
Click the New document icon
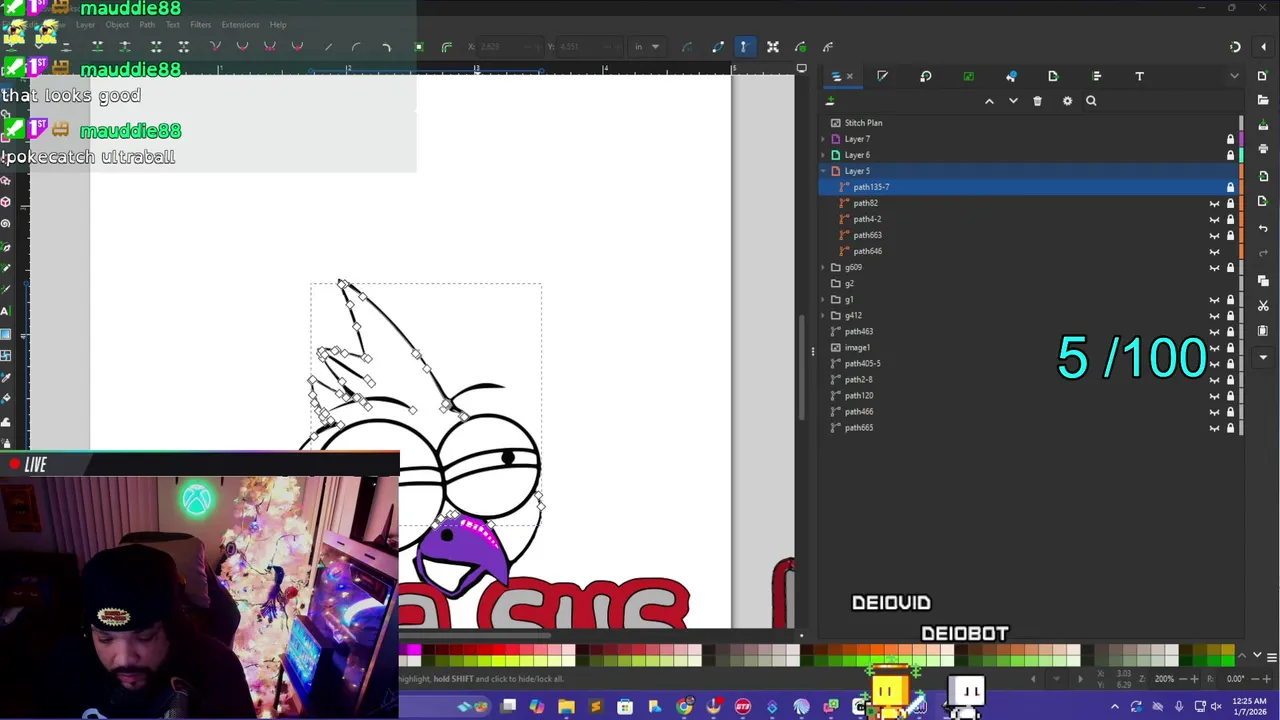pyautogui.click(x=1263, y=76)
